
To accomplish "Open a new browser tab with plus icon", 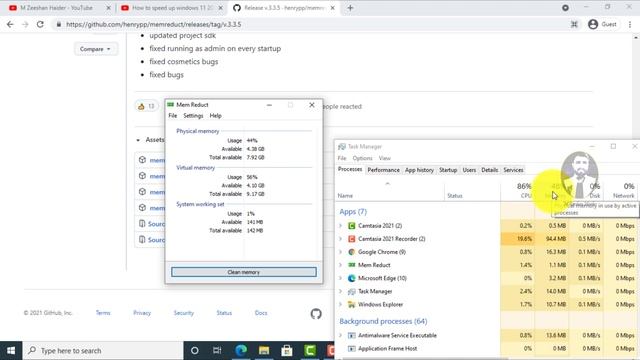I will [x=350, y=8].
